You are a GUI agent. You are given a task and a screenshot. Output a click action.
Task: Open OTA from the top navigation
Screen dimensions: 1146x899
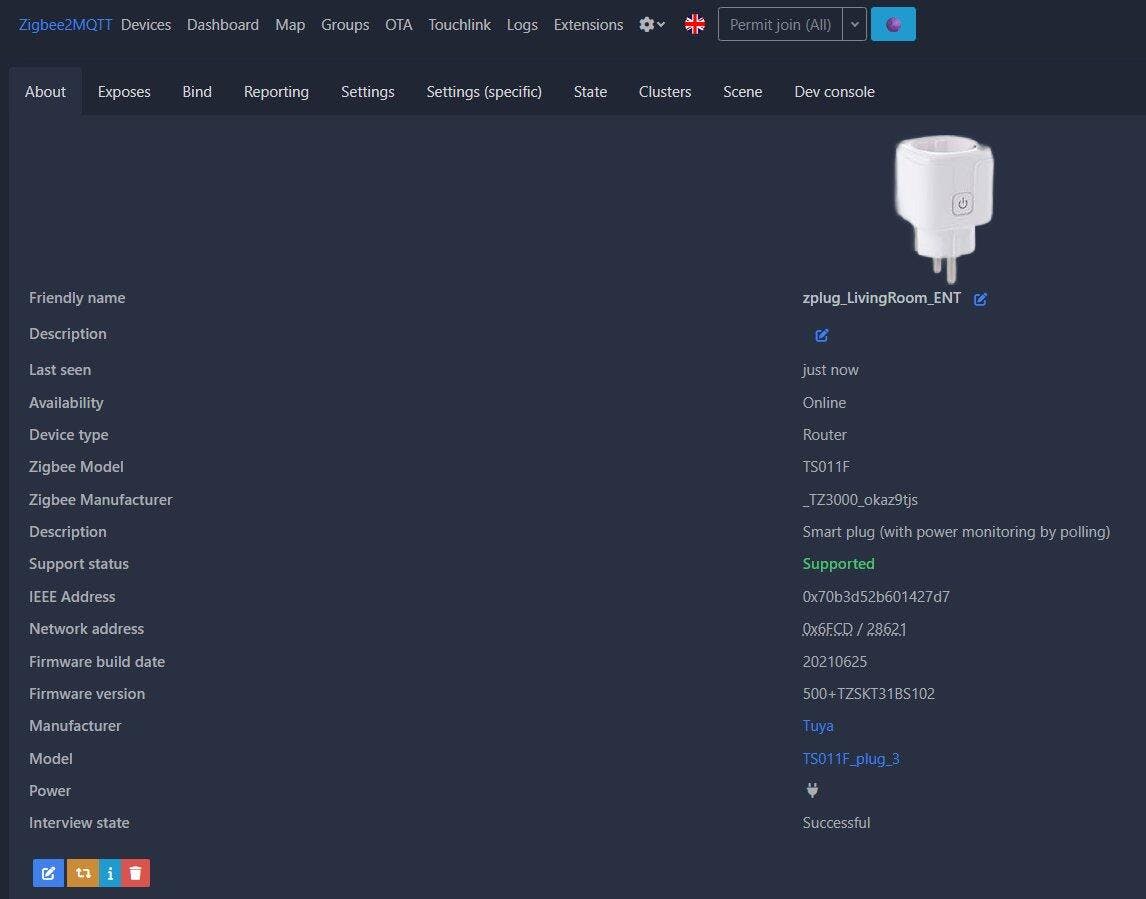click(398, 25)
